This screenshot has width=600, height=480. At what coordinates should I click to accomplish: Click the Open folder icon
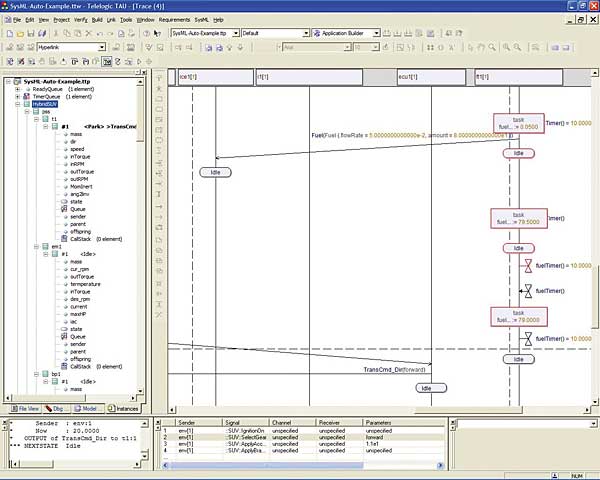20,34
